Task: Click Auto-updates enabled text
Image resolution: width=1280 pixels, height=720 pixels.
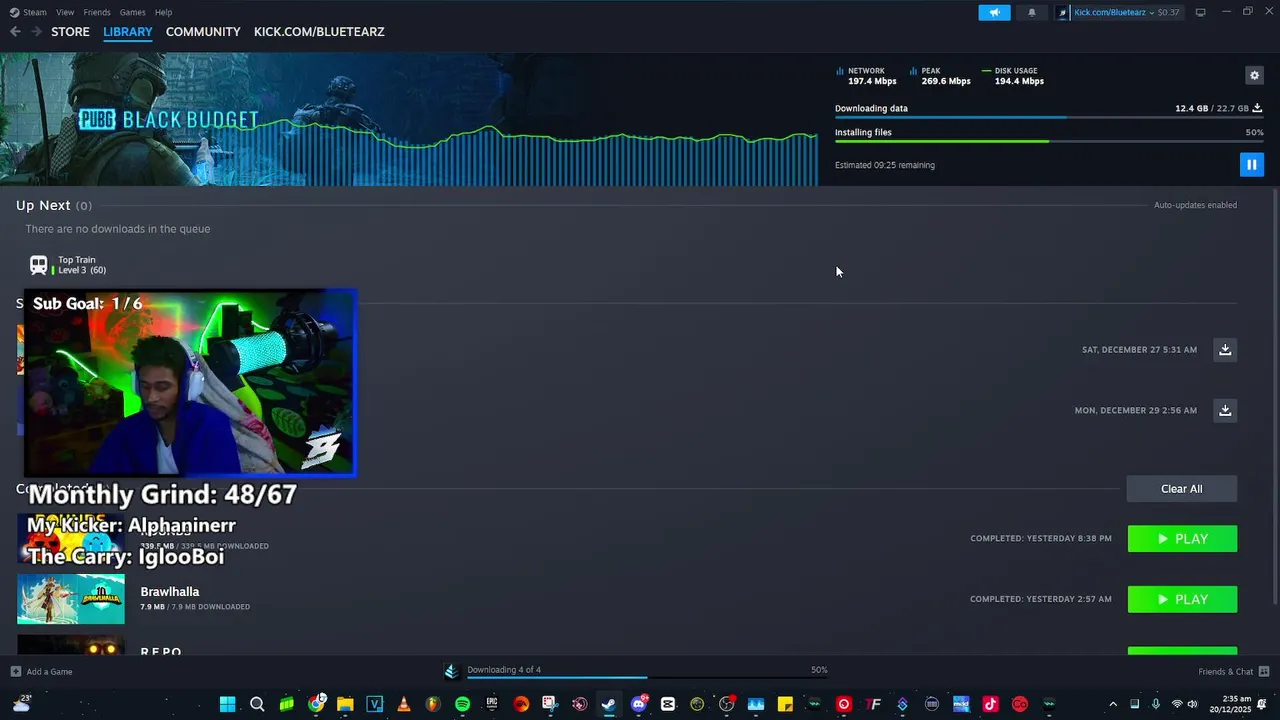Action: pyautogui.click(x=1195, y=205)
